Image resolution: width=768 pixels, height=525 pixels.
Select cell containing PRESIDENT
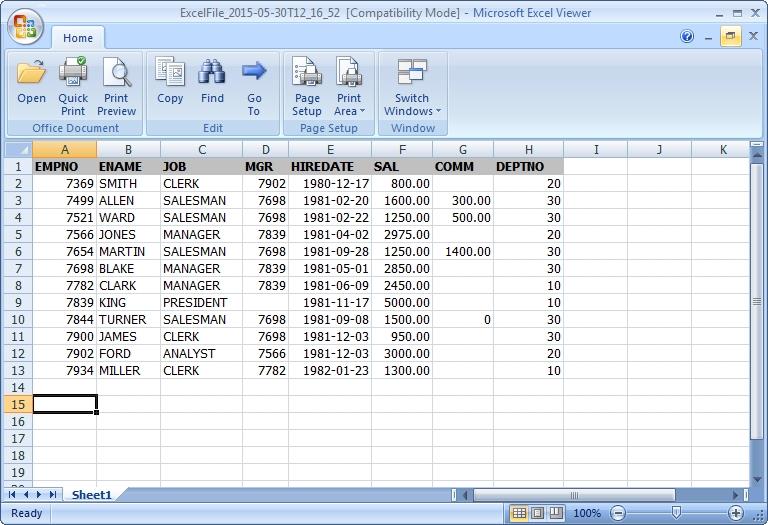coord(201,303)
